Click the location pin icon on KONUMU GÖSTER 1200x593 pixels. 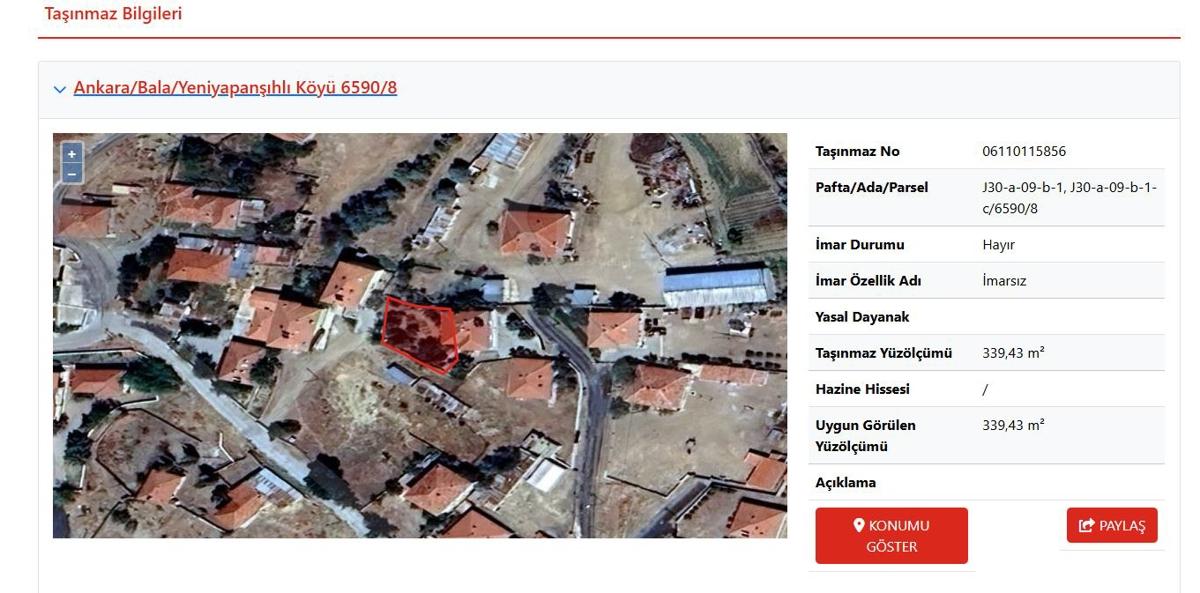(x=858, y=525)
